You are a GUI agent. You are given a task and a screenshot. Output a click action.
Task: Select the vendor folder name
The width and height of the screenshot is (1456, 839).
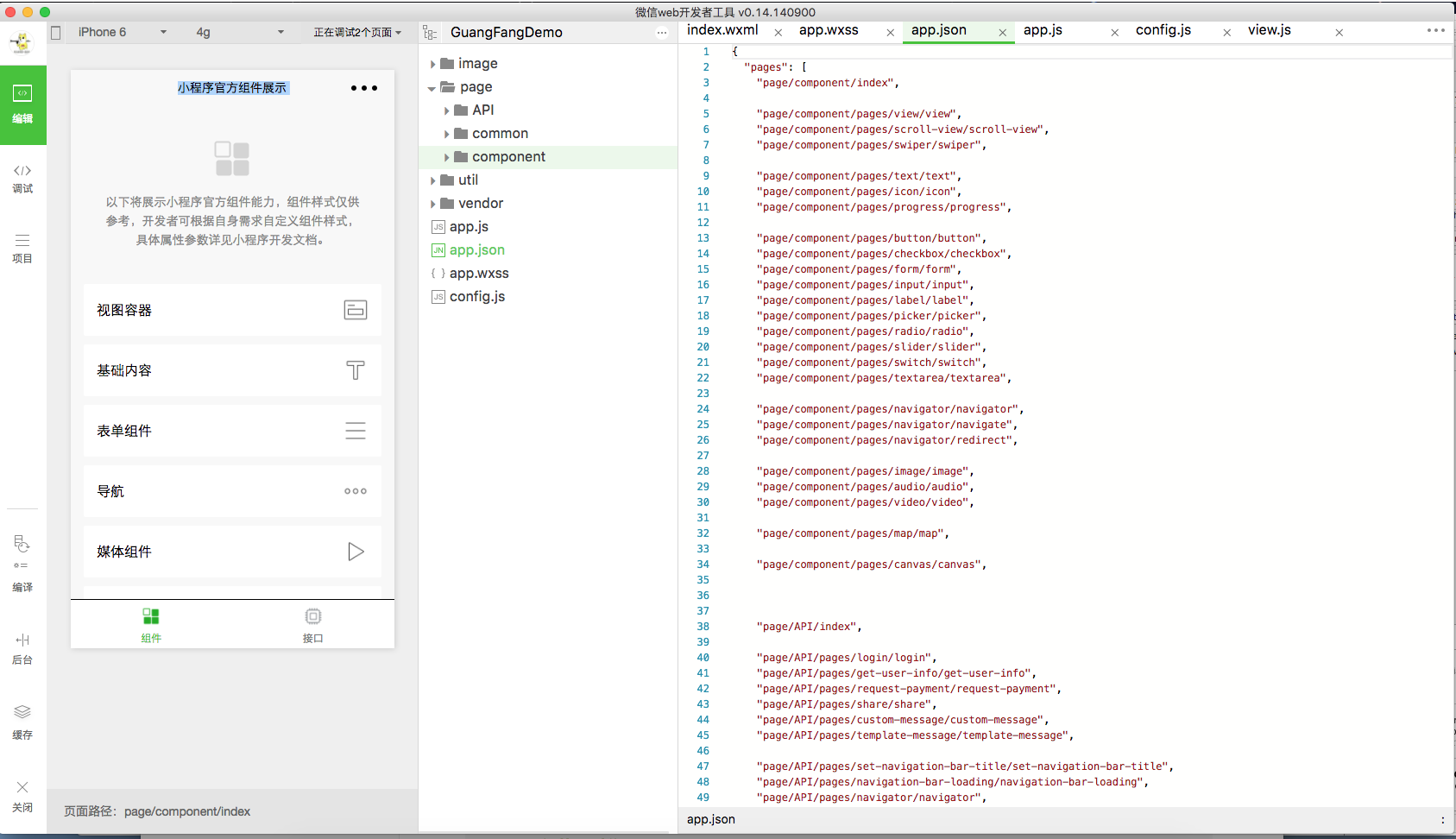[x=481, y=204]
